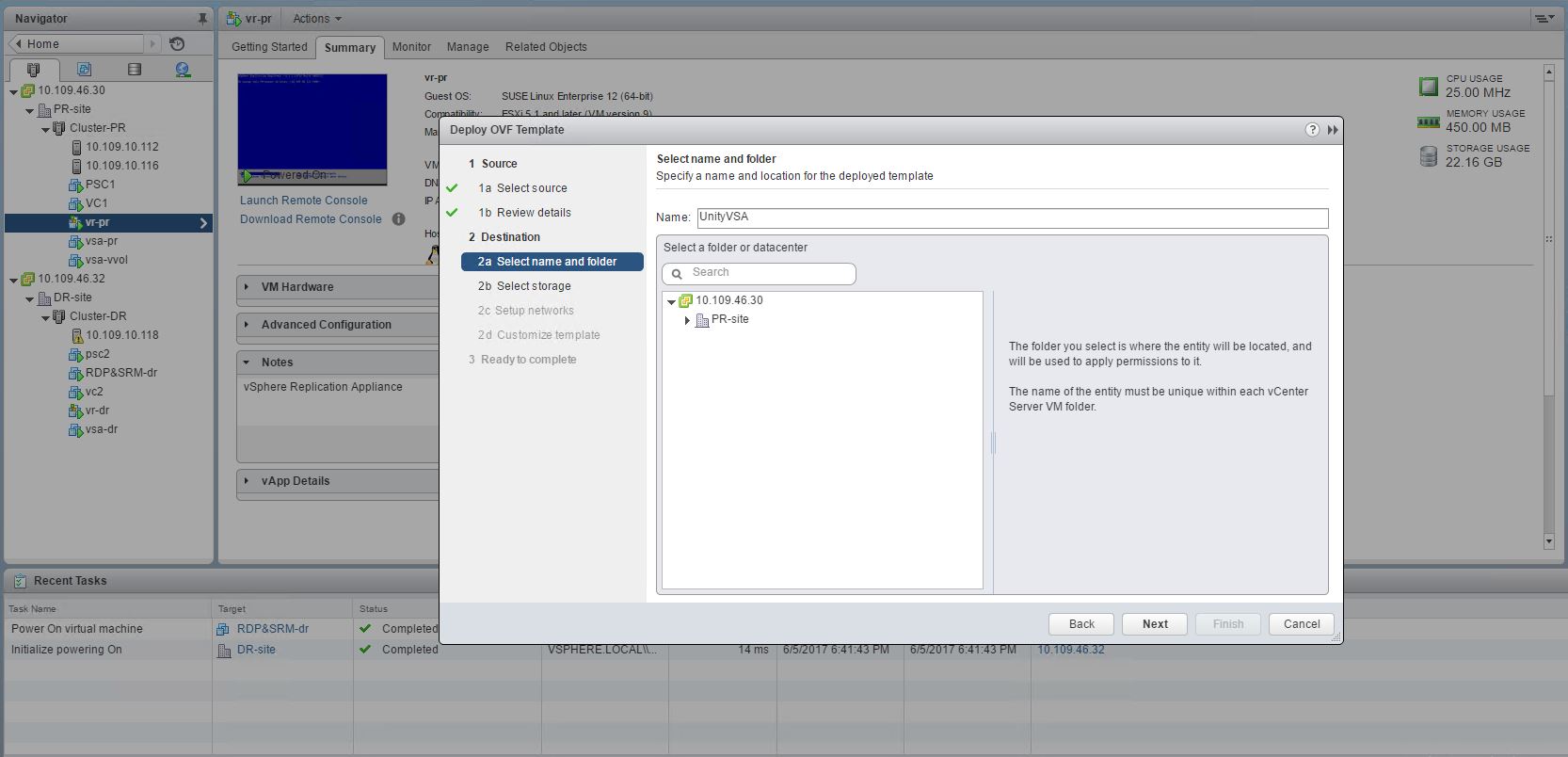Open the VMs and Templates inventory icon

(x=84, y=70)
